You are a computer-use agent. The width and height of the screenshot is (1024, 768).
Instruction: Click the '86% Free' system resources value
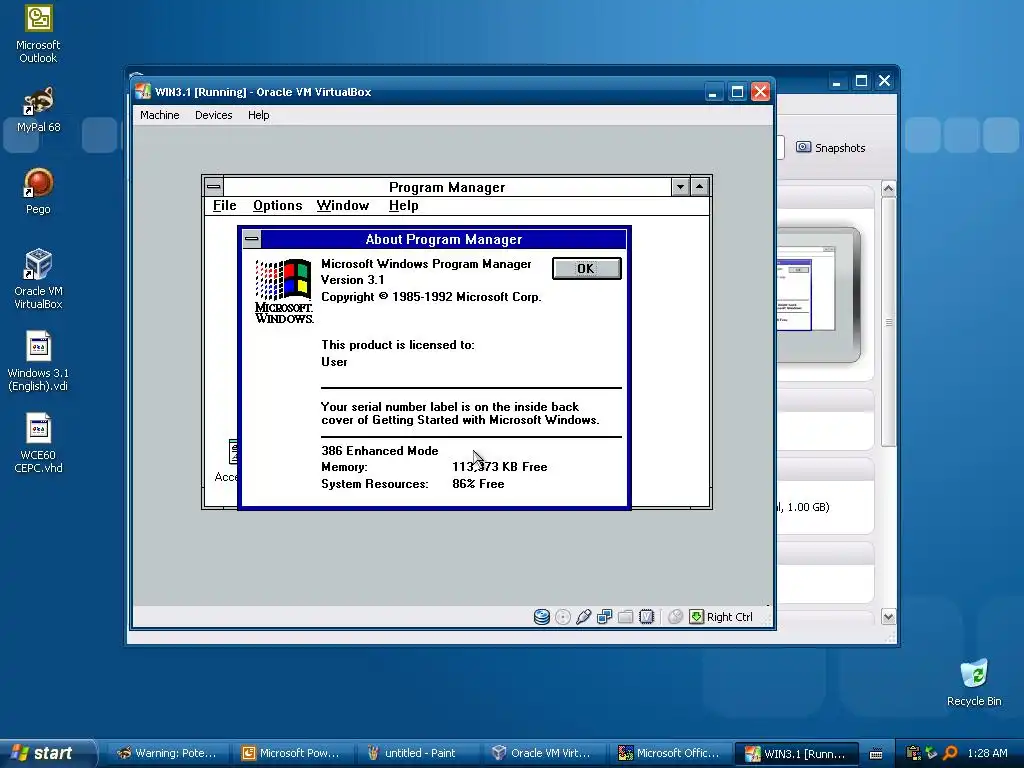click(x=478, y=484)
